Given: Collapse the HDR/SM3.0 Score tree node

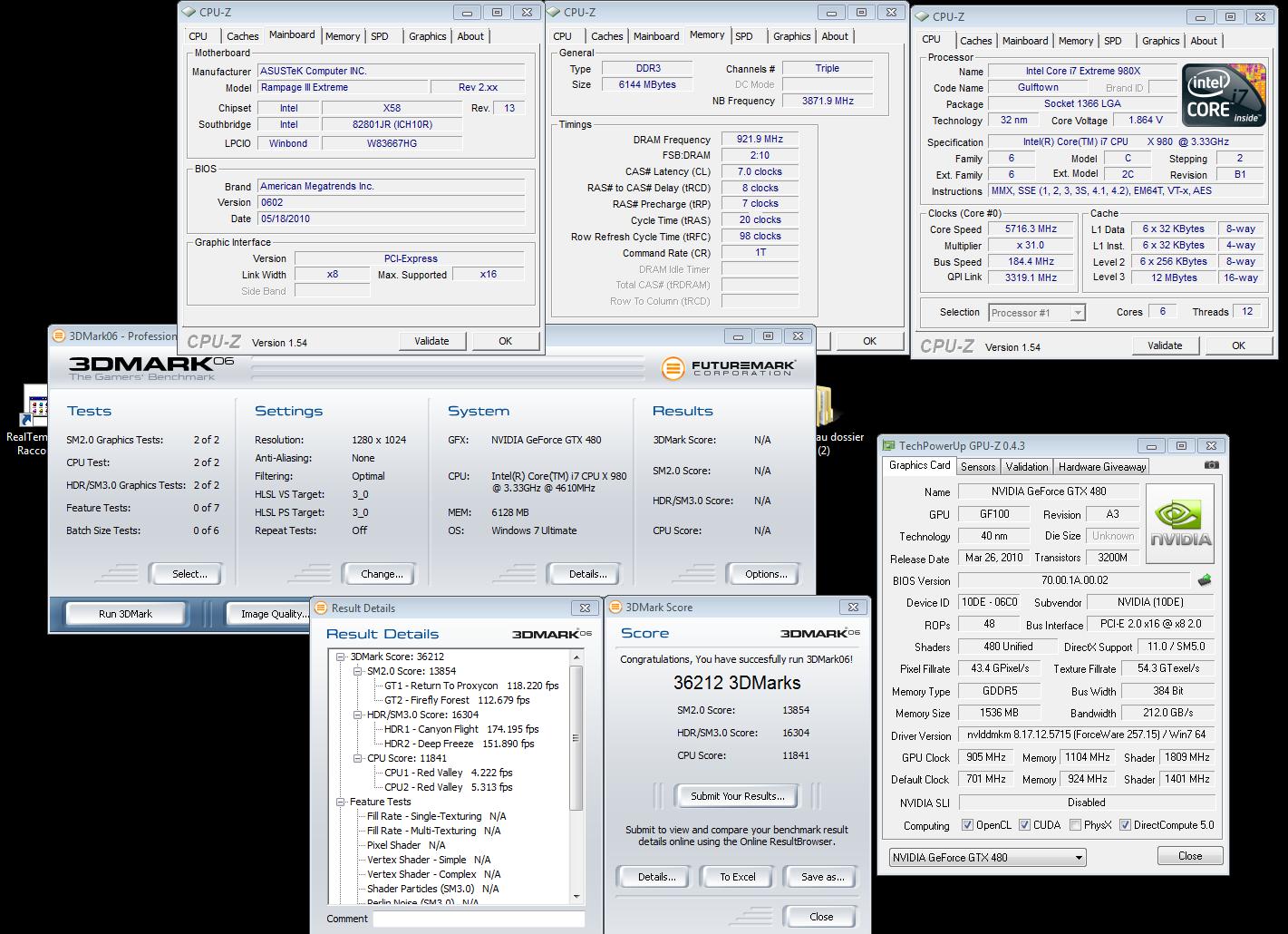Looking at the screenshot, I should click(x=357, y=715).
